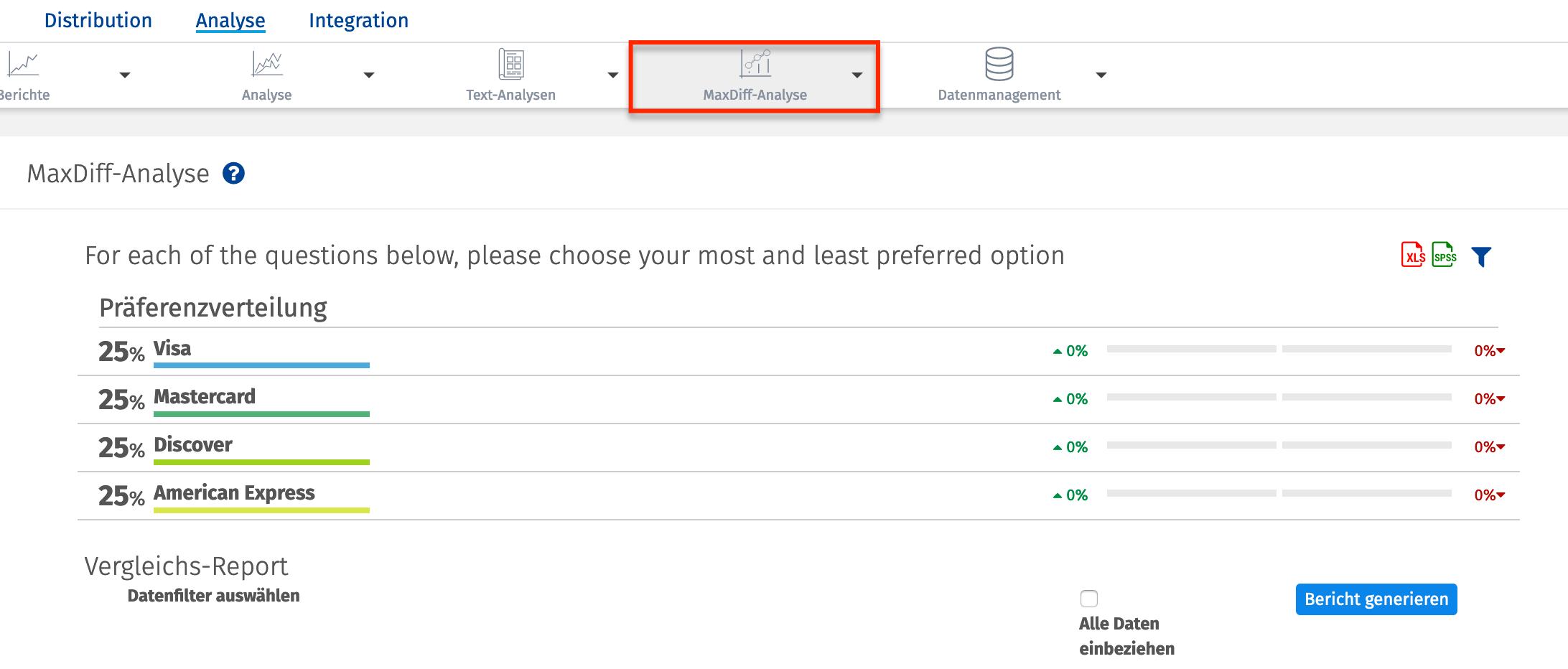1568x669 pixels.
Task: Open the Integration tab
Action: tap(358, 20)
